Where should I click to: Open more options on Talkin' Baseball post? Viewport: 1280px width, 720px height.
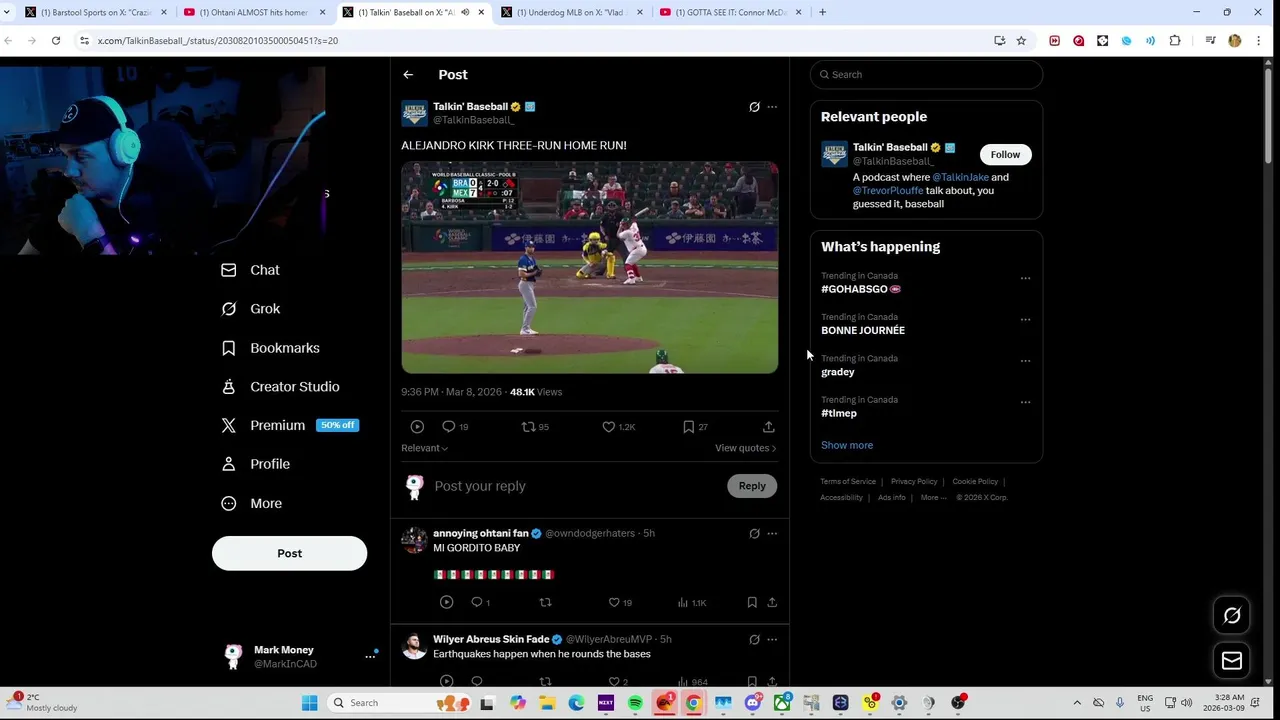(x=772, y=107)
